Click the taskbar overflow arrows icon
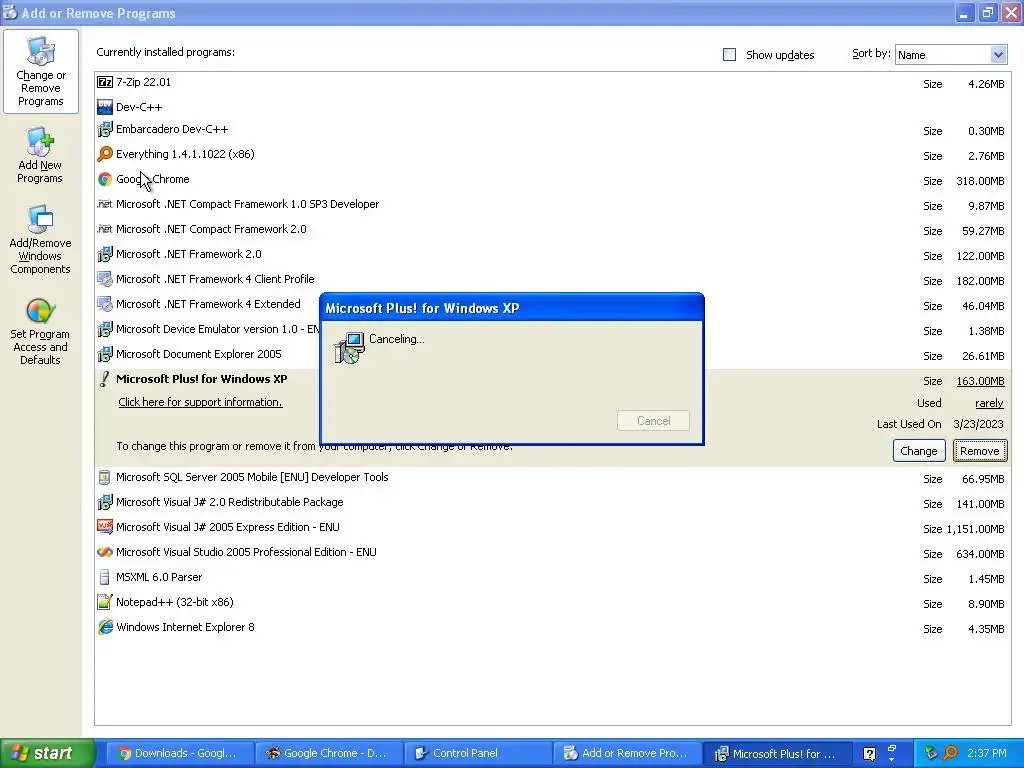Screen dimensions: 1024x768 pyautogui.click(x=891, y=753)
